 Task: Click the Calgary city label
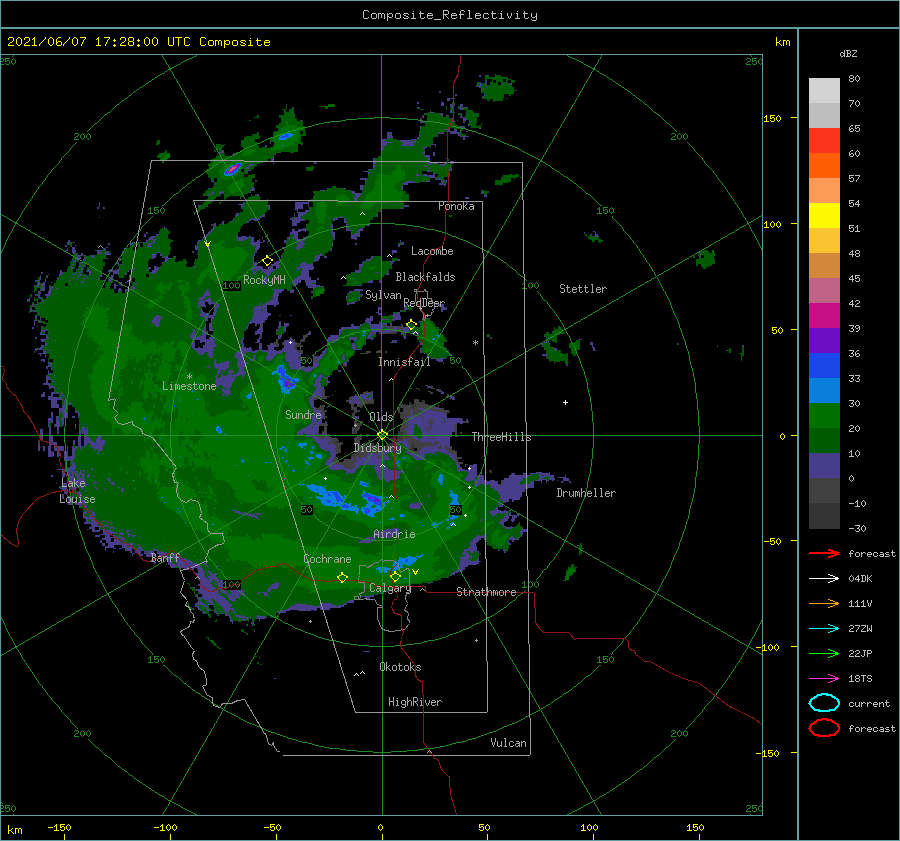click(x=390, y=588)
